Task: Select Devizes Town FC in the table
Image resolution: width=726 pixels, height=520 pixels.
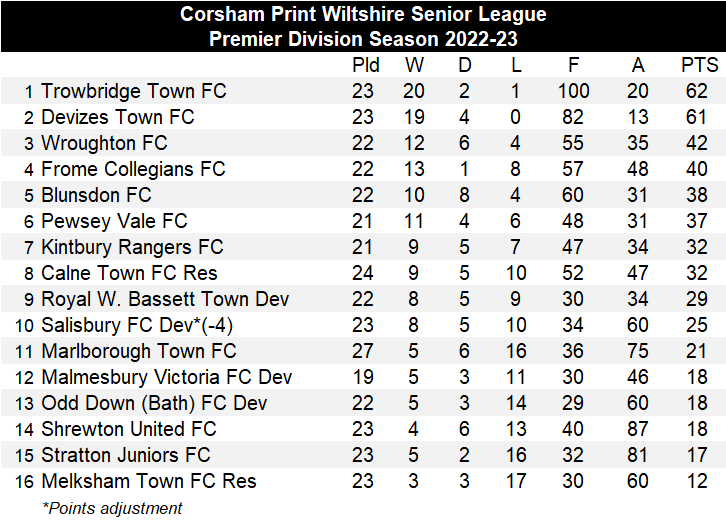Action: coord(117,117)
